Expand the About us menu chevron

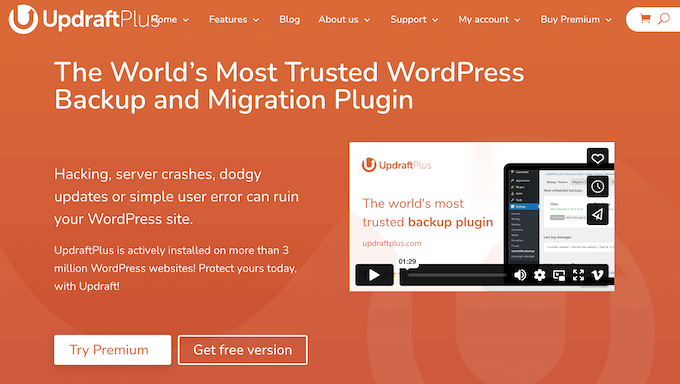tap(367, 20)
